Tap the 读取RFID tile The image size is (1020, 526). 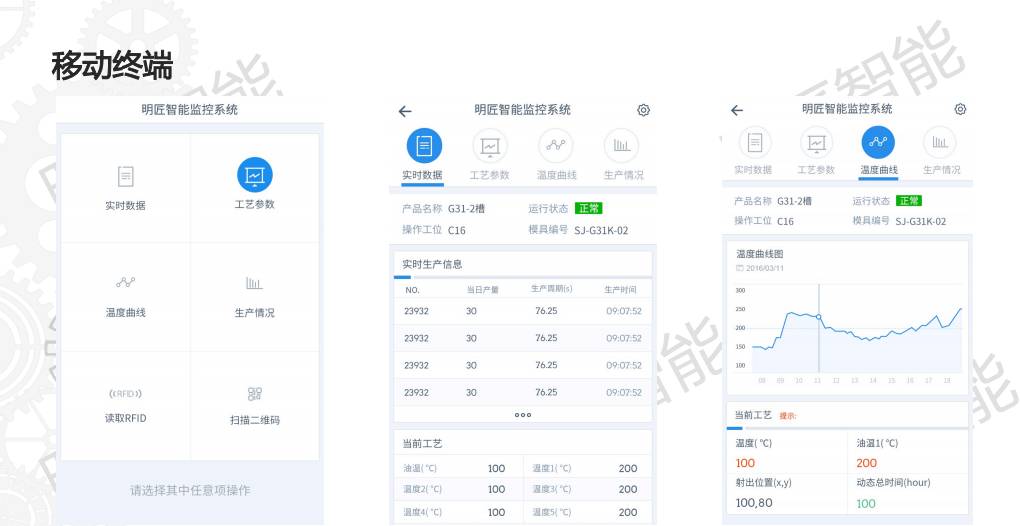pyautogui.click(x=126, y=404)
